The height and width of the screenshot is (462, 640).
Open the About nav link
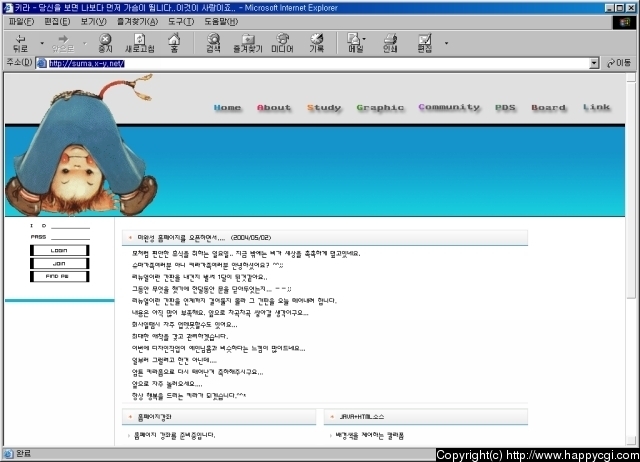click(274, 108)
